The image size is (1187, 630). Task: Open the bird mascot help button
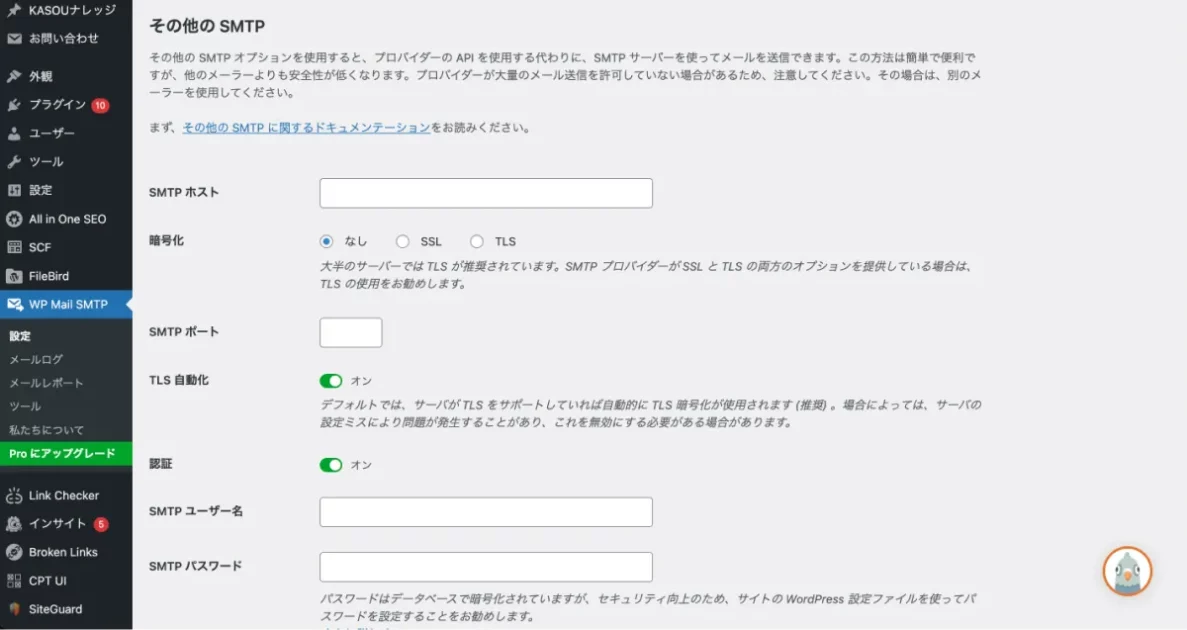(x=1127, y=572)
